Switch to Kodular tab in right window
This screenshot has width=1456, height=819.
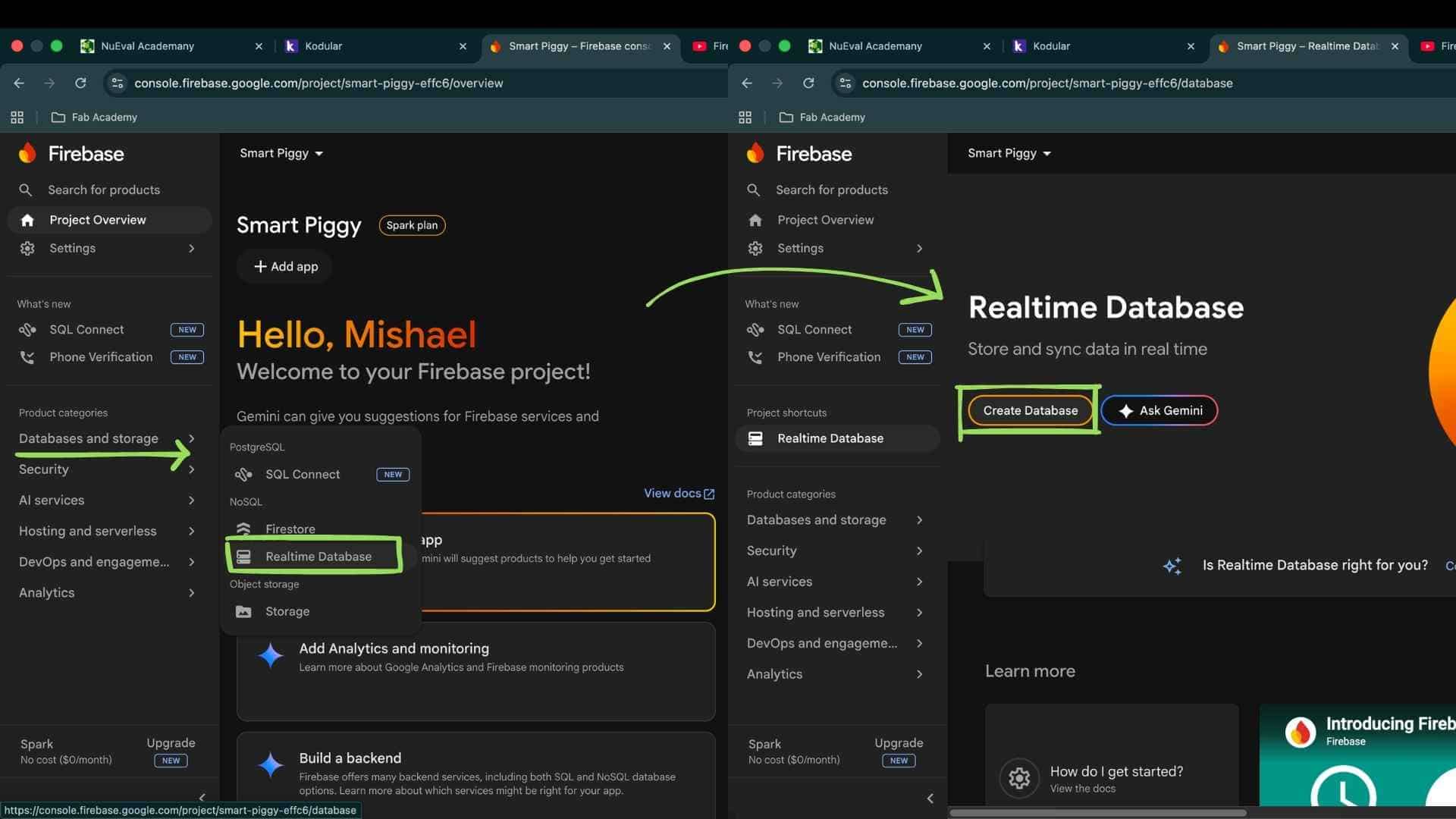click(x=1103, y=46)
